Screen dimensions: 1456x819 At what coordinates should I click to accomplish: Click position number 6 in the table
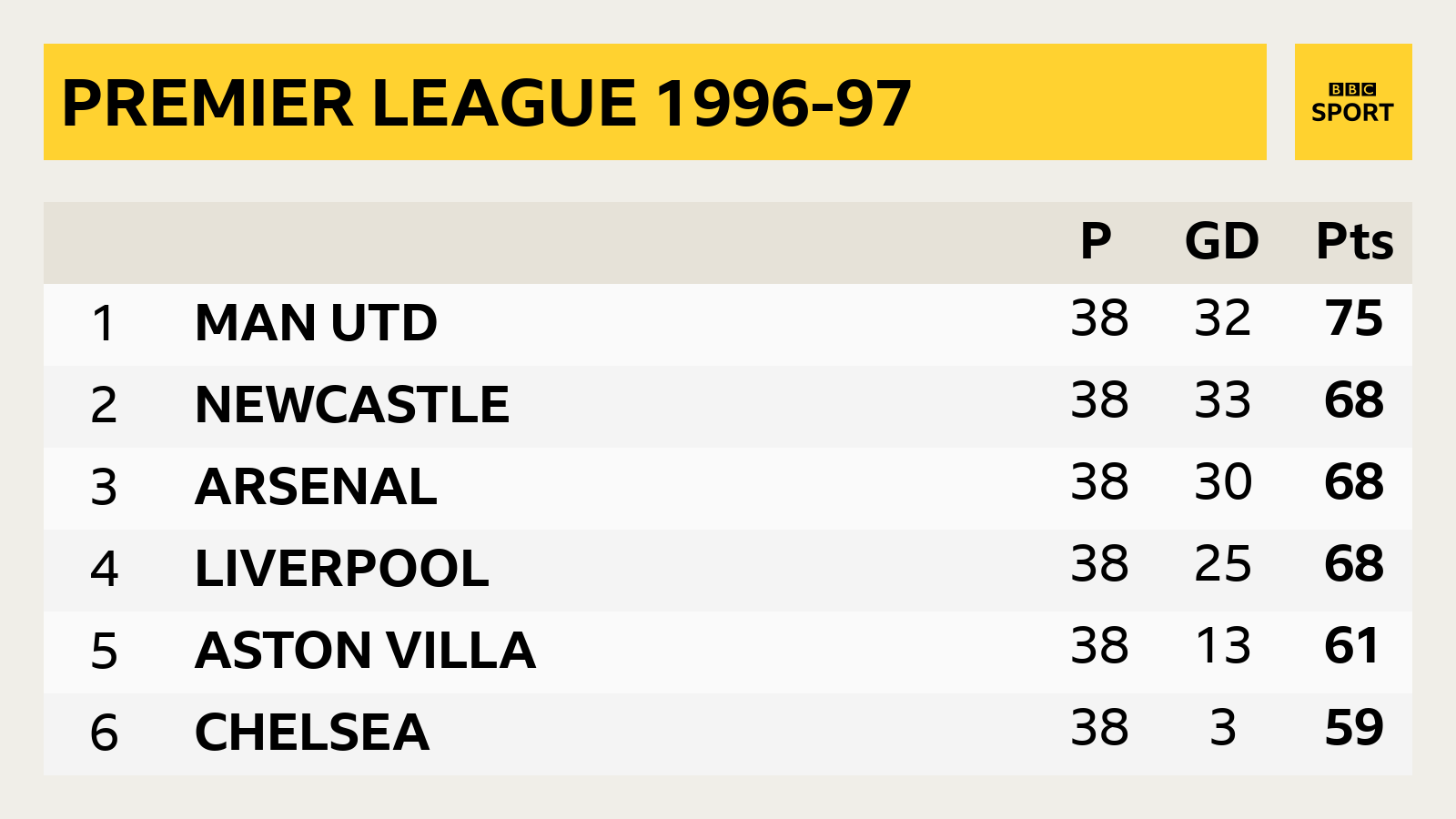(104, 733)
